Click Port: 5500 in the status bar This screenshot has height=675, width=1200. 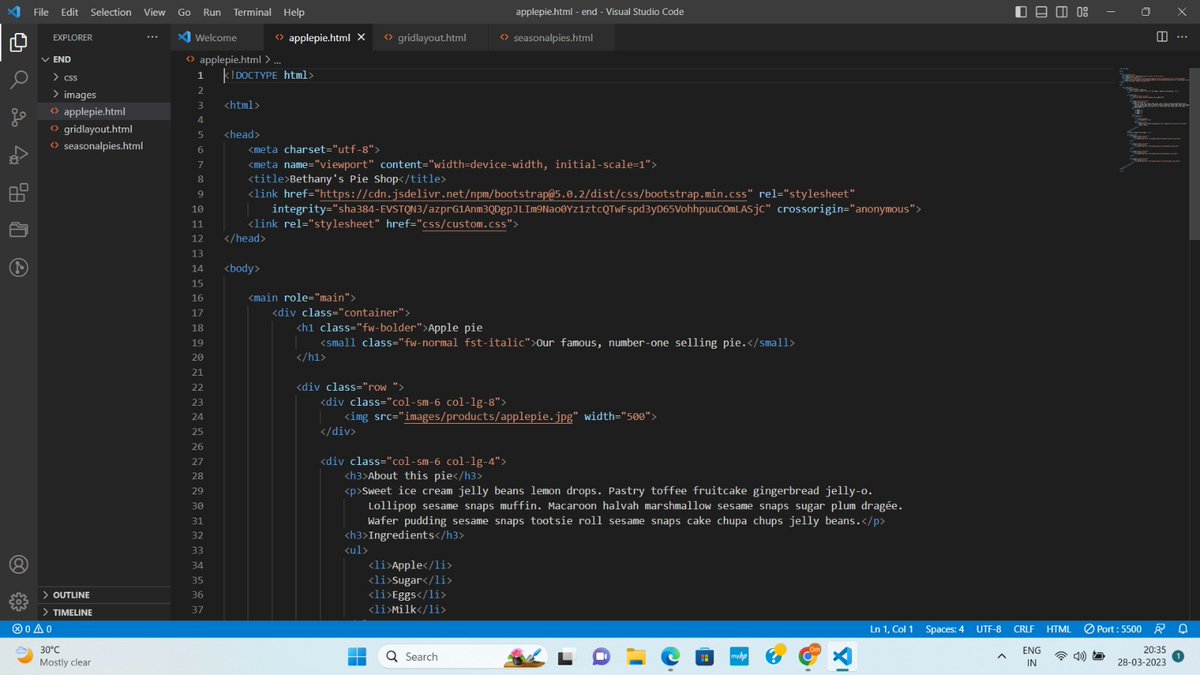[x=1112, y=628]
